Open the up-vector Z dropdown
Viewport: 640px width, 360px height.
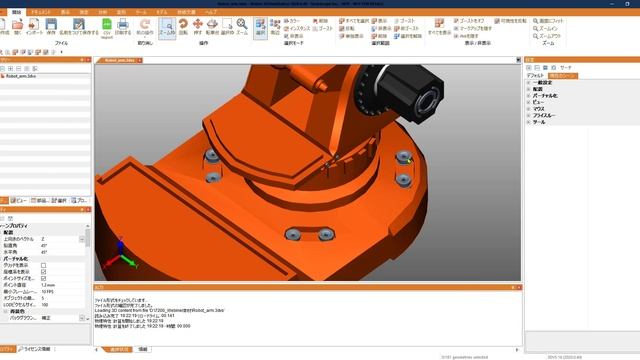point(82,239)
